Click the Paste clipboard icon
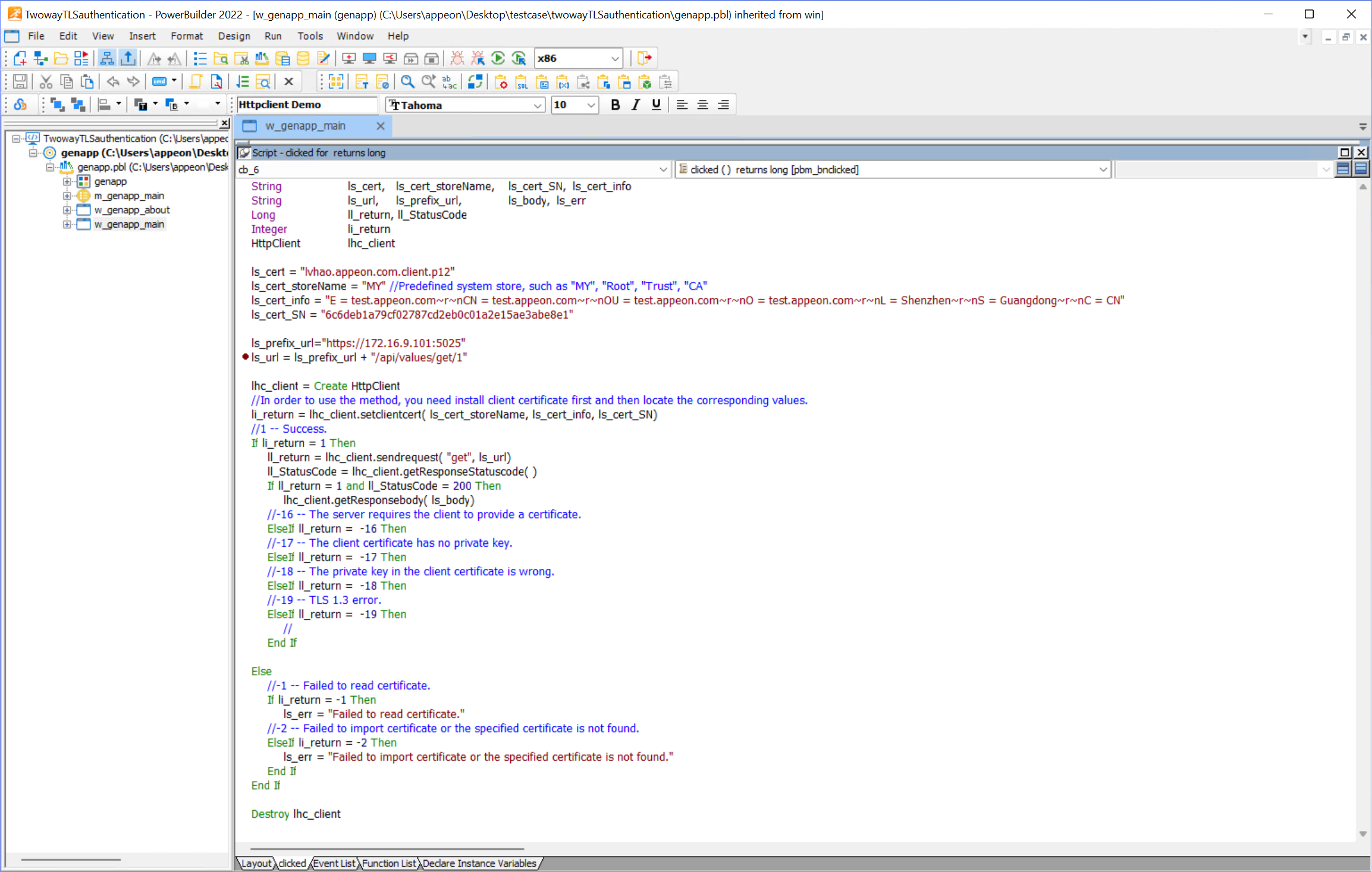Screen dimensions: 1372x872 [87, 82]
